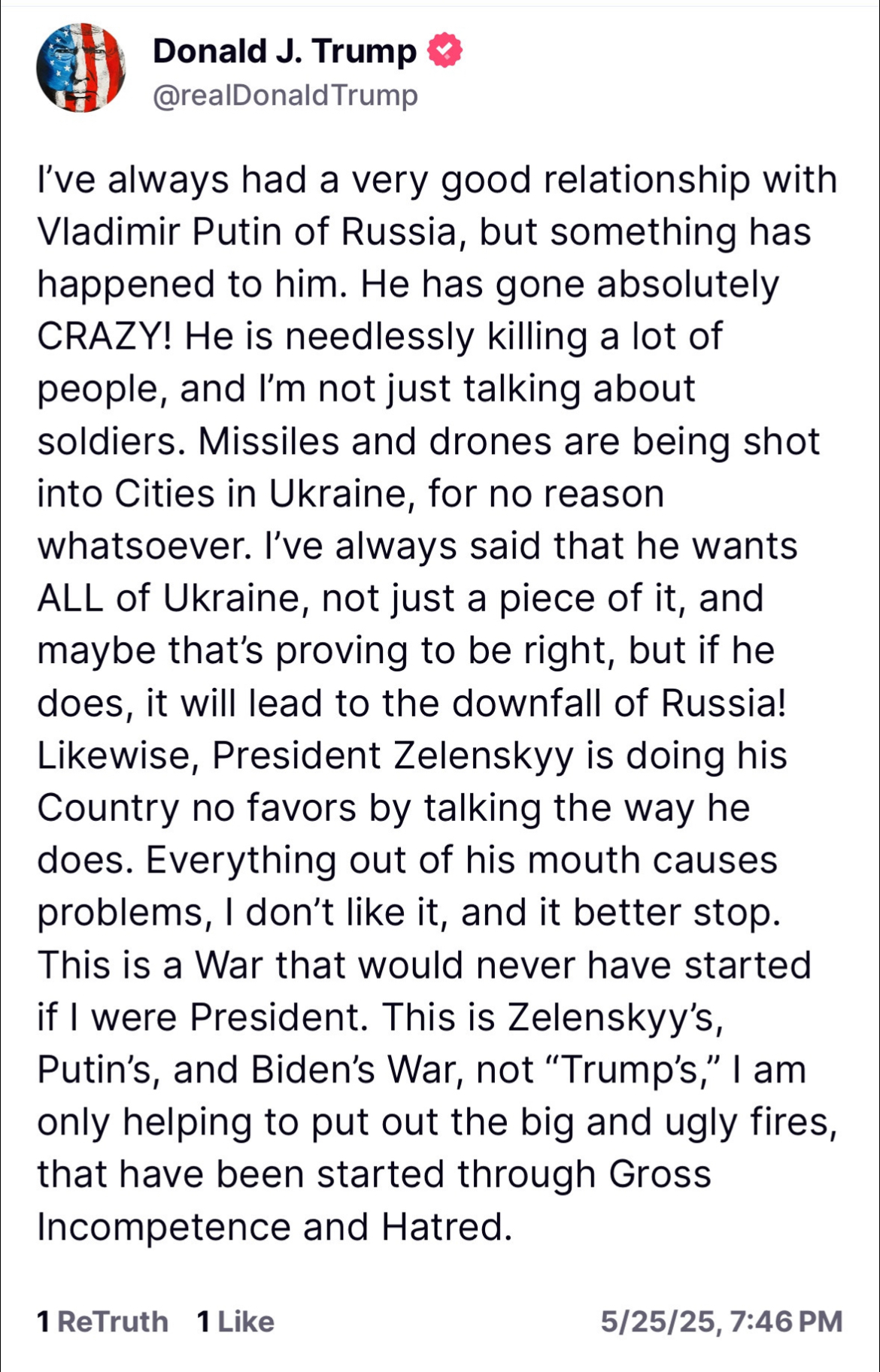Open the 1 Like count

[235, 1322]
